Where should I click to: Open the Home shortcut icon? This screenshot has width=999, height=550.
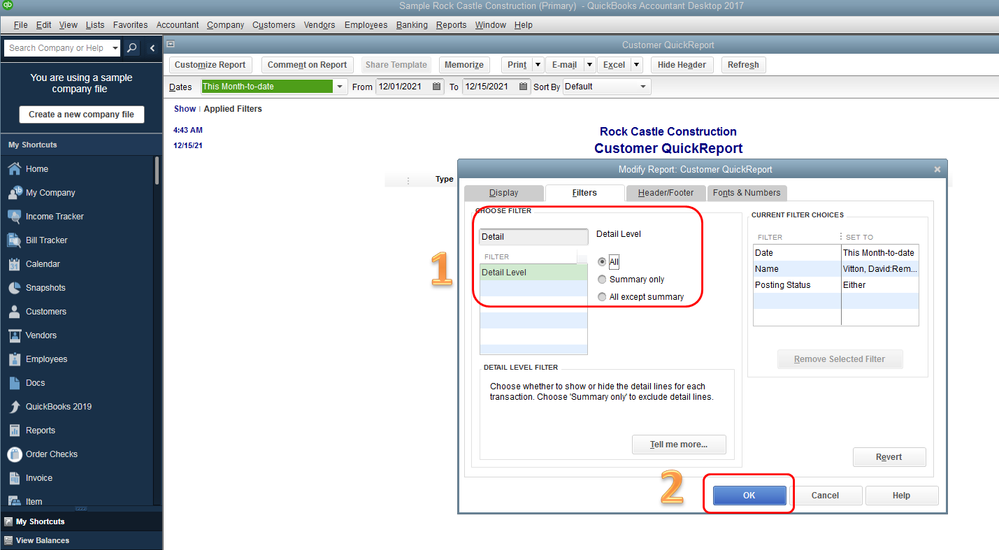(x=15, y=169)
